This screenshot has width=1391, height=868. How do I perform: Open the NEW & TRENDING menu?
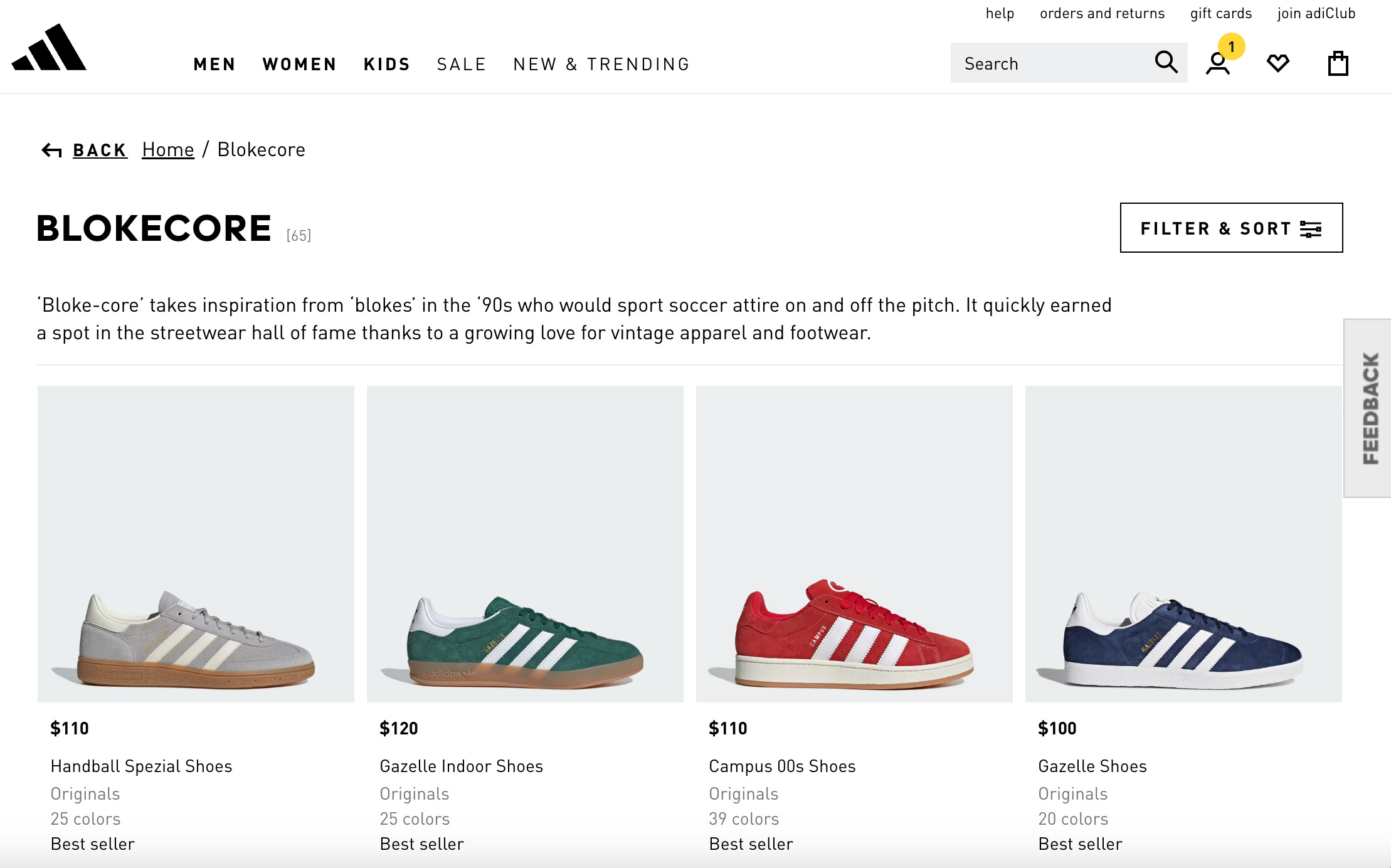(x=601, y=65)
